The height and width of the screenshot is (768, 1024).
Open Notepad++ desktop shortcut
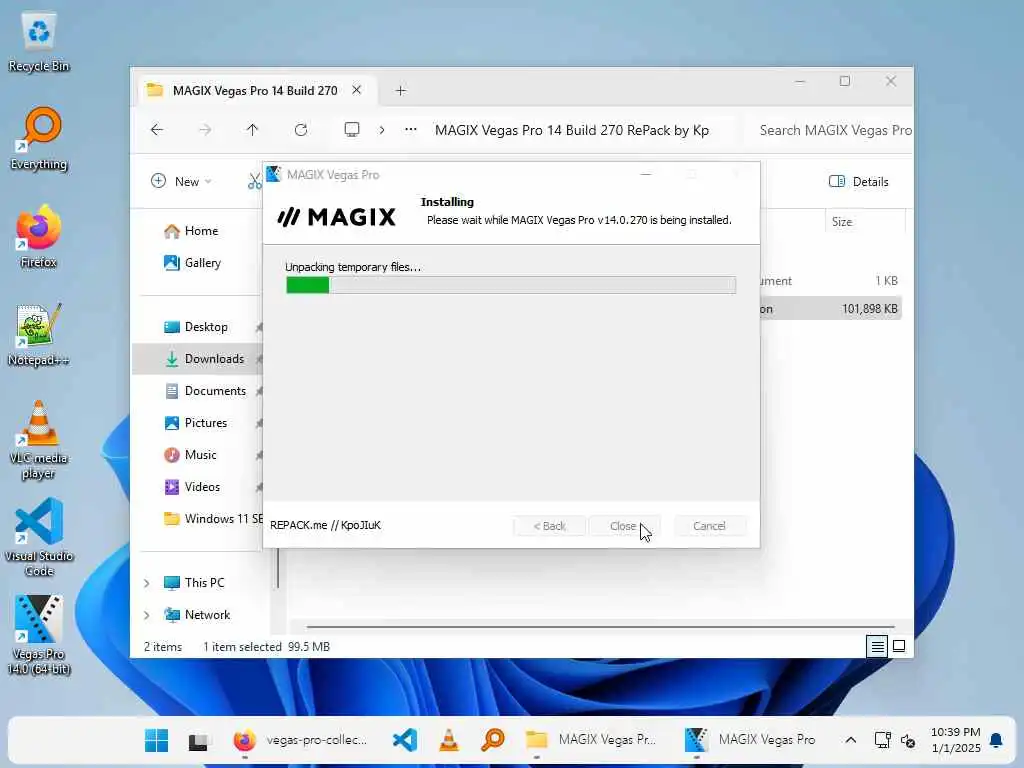[x=39, y=334]
